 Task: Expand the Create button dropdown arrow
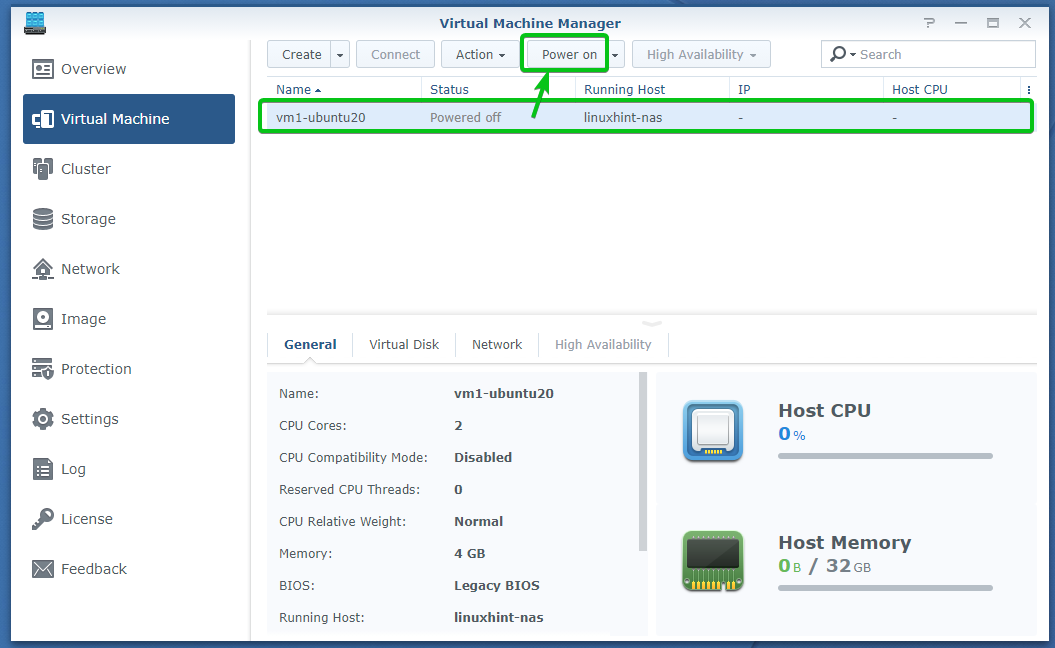pos(341,55)
